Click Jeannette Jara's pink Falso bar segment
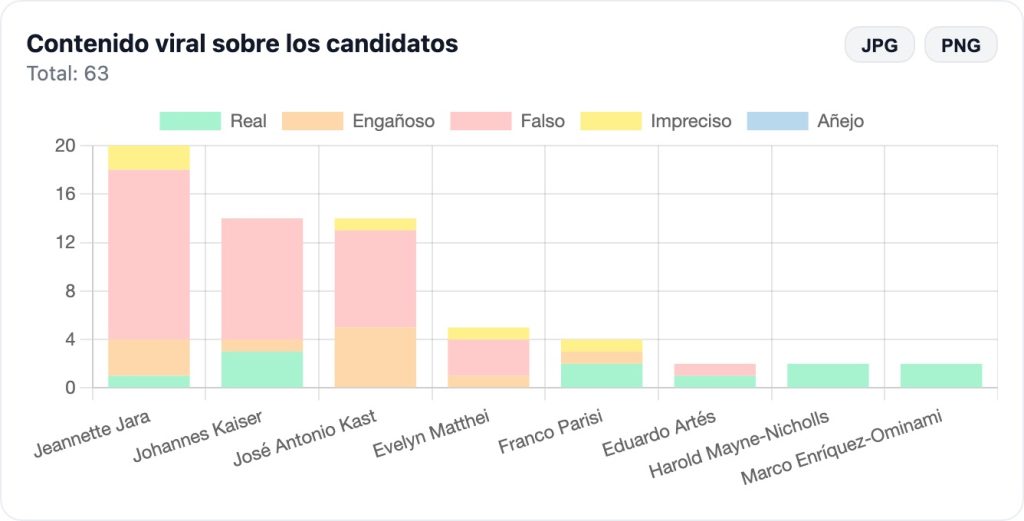Image resolution: width=1024 pixels, height=521 pixels. pyautogui.click(x=149, y=255)
